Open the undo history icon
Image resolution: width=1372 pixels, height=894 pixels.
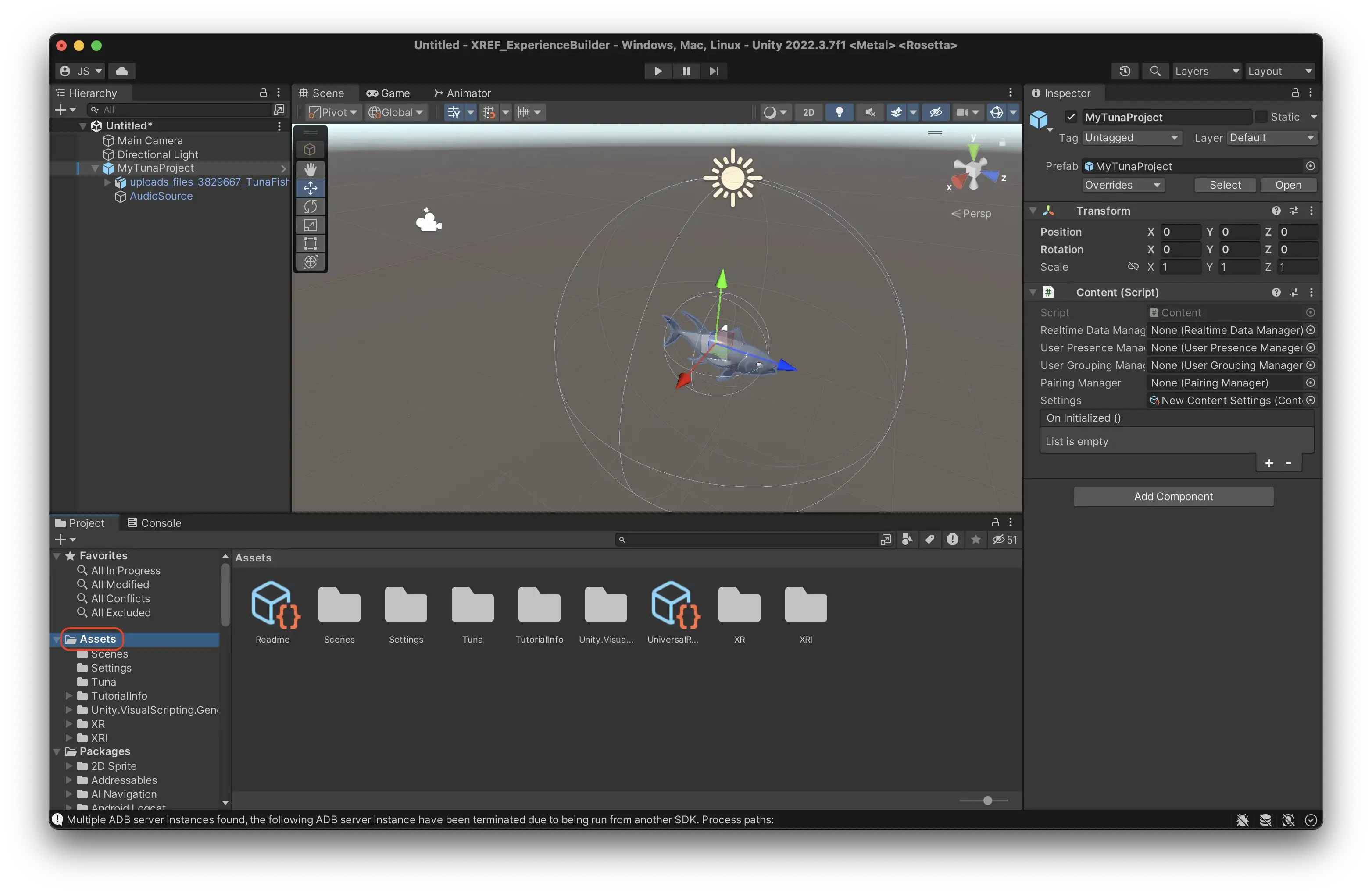[x=1125, y=71]
